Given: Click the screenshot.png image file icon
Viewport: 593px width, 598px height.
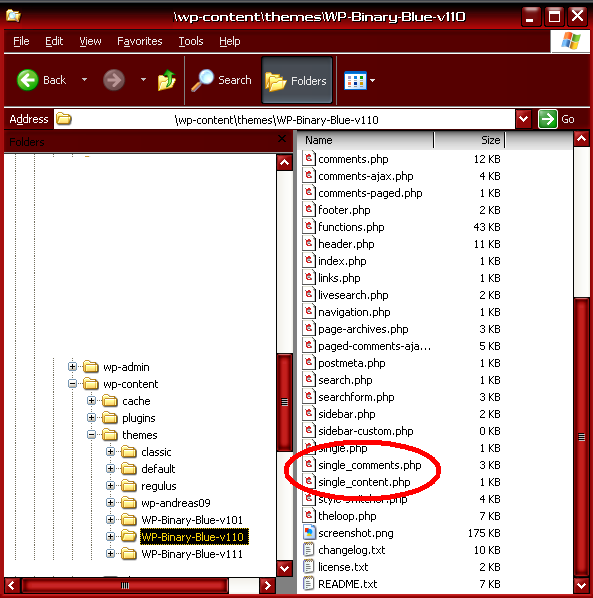Looking at the screenshot, I should point(309,532).
